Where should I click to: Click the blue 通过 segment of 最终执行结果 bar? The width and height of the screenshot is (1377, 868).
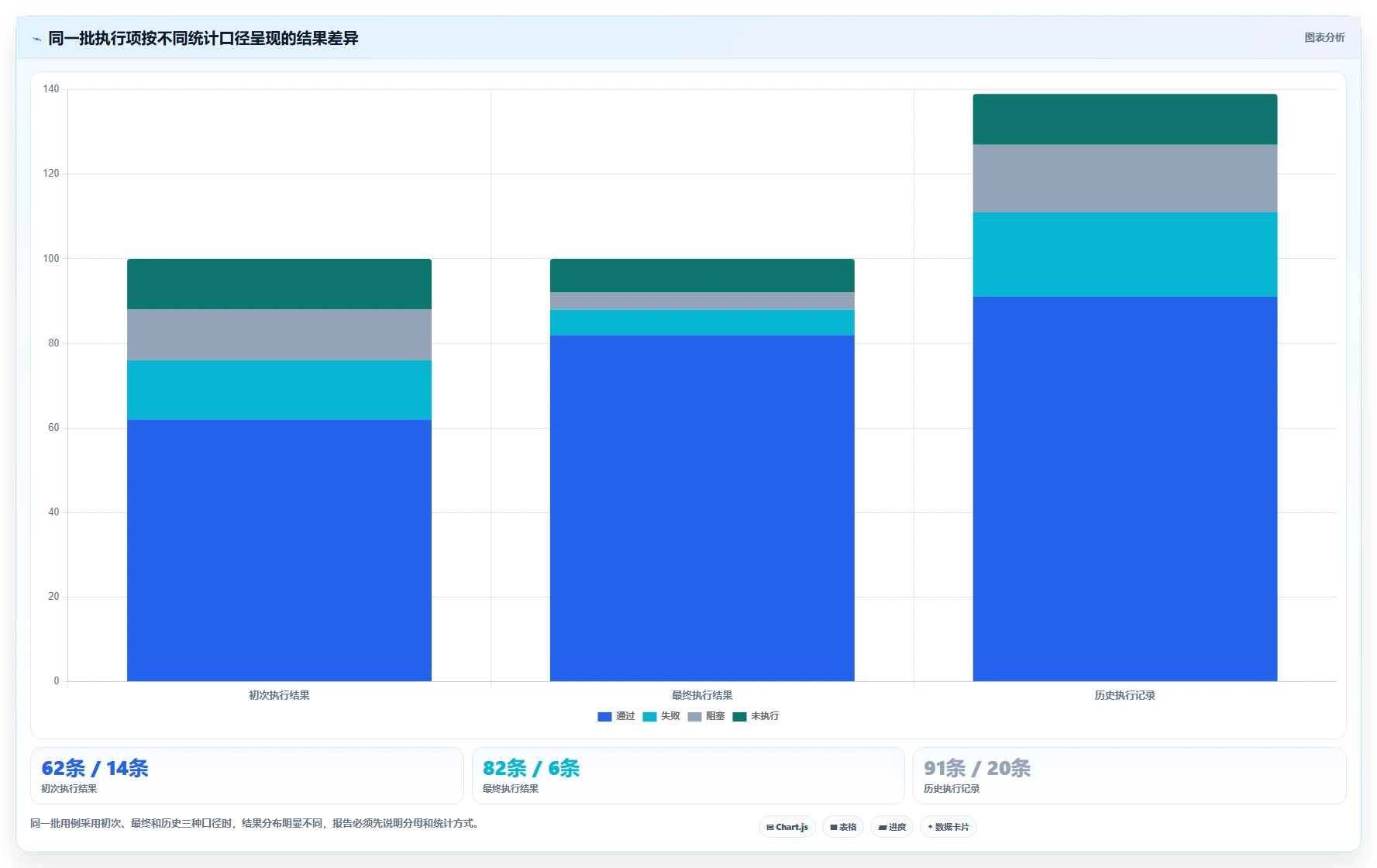click(702, 508)
